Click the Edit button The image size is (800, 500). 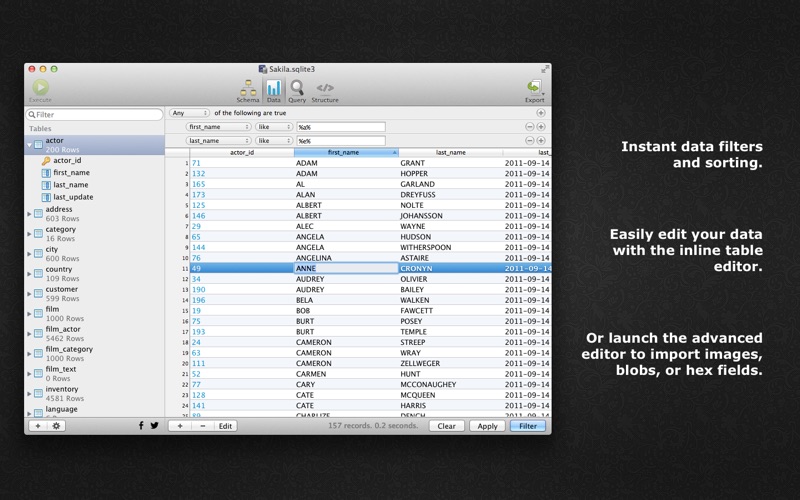click(225, 426)
